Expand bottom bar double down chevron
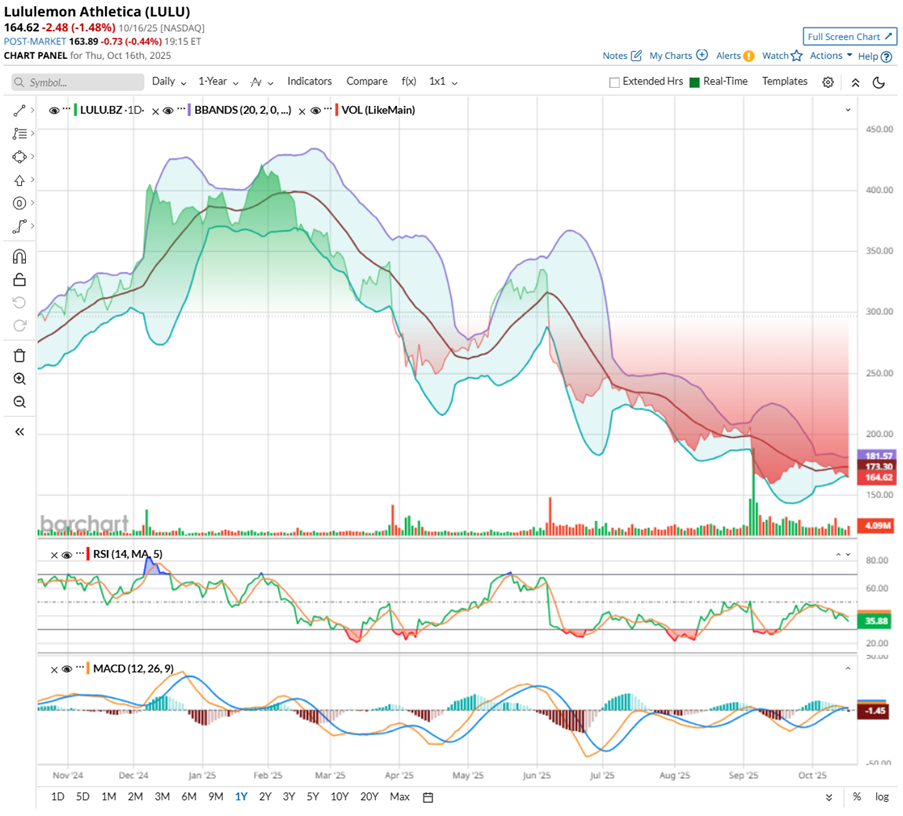The height and width of the screenshot is (816, 903). point(829,798)
